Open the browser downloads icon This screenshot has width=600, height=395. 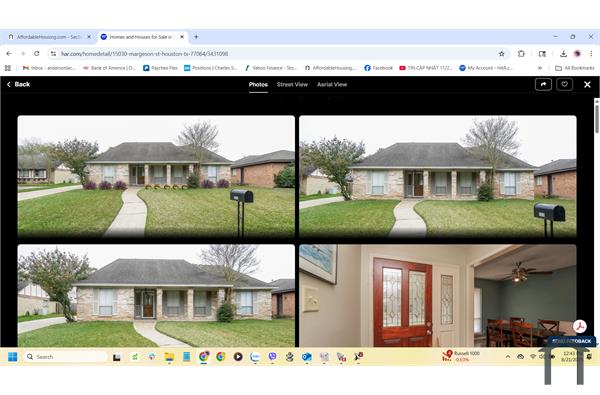point(563,54)
